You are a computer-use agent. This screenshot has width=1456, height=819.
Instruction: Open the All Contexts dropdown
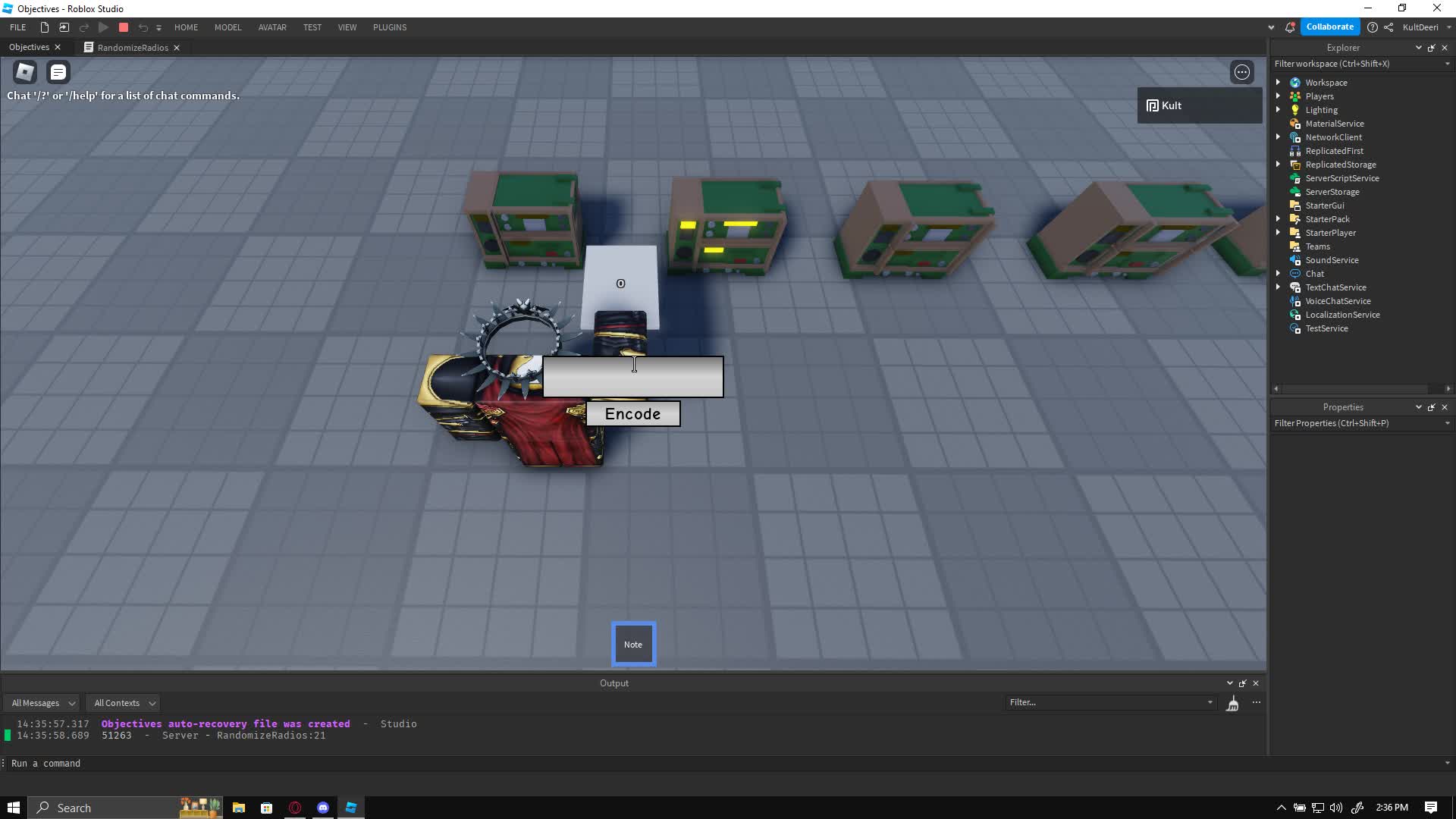(x=124, y=703)
